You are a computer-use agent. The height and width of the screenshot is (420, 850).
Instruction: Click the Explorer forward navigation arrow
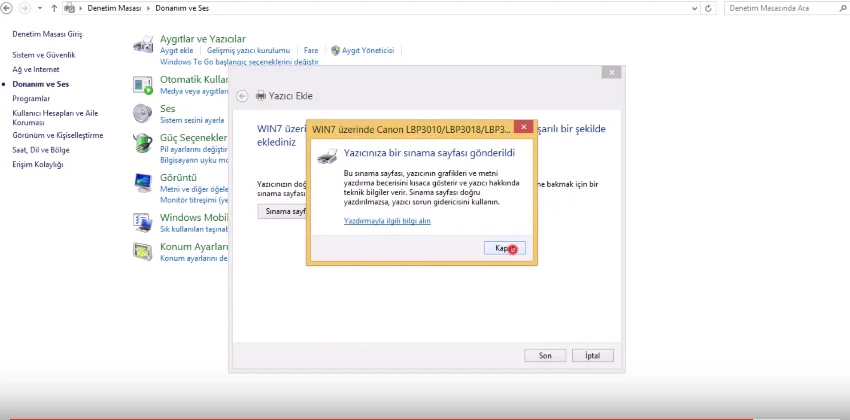click(x=24, y=8)
